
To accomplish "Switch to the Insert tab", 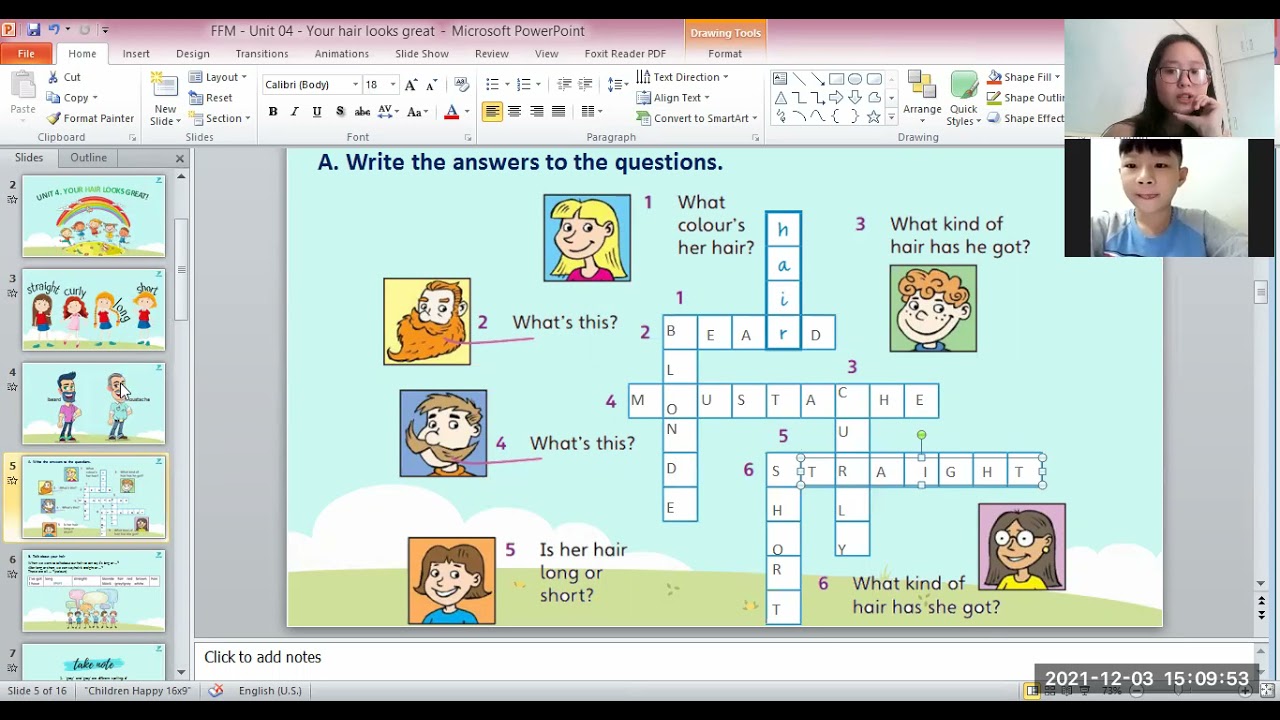I will 136,54.
